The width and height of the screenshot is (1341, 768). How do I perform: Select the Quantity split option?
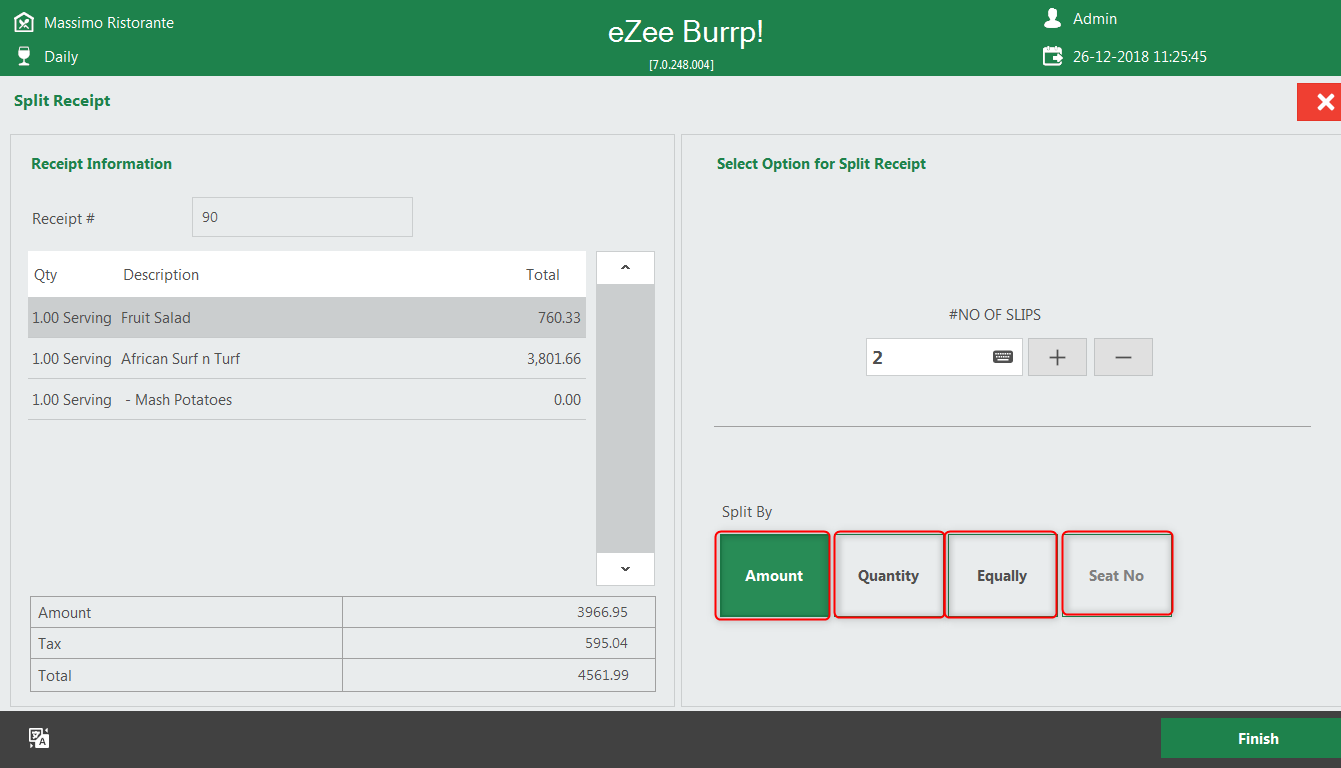888,576
